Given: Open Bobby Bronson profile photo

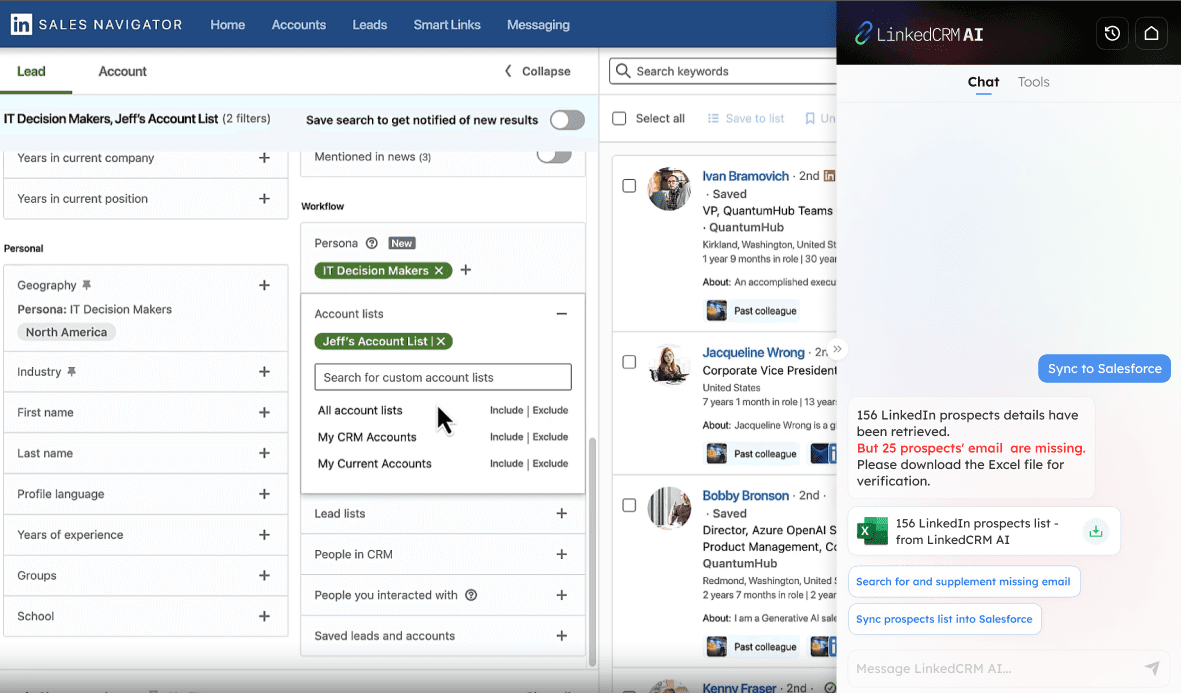Looking at the screenshot, I should (x=669, y=508).
